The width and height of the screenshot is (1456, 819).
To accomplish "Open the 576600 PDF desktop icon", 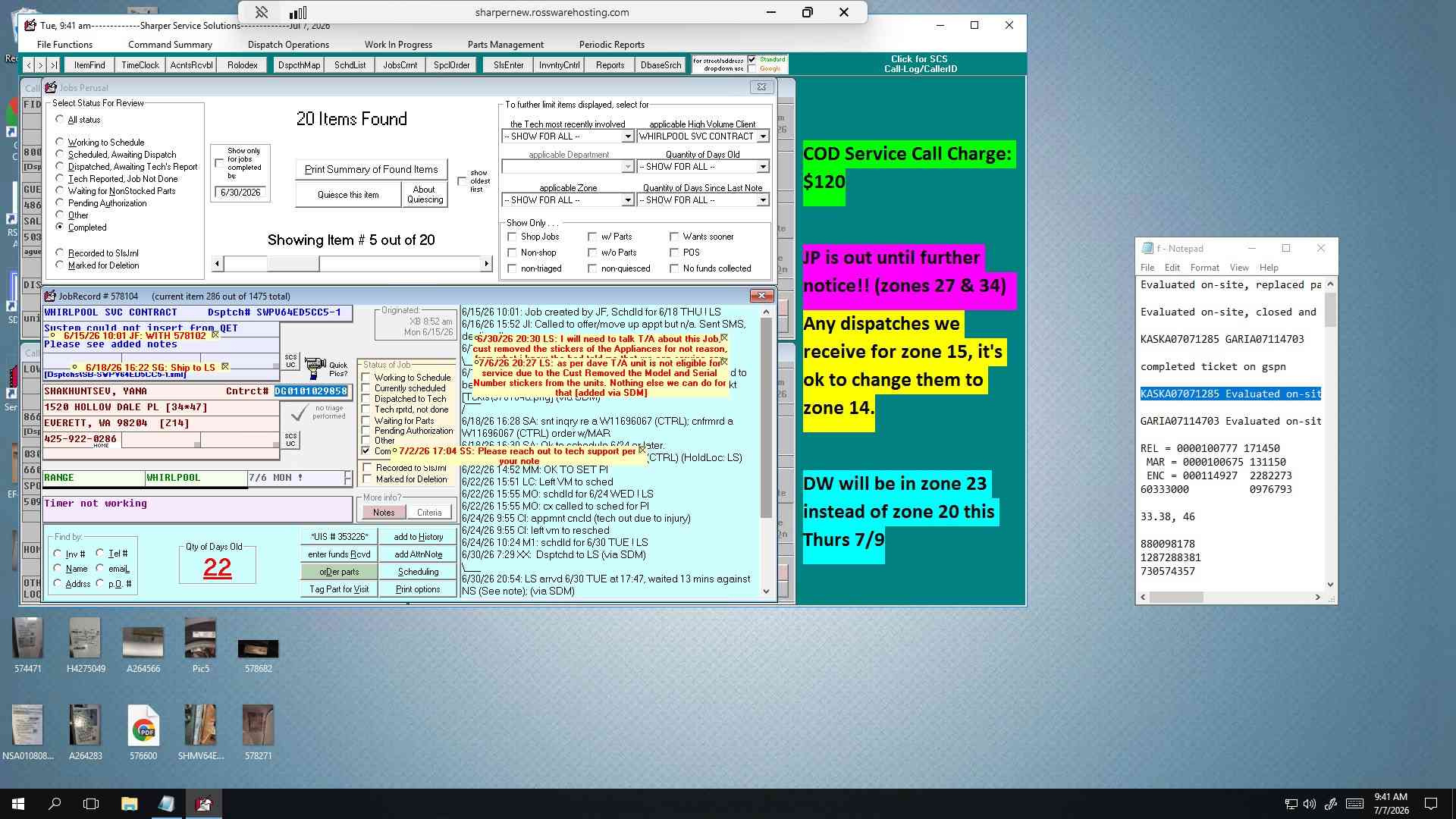I will click(143, 726).
